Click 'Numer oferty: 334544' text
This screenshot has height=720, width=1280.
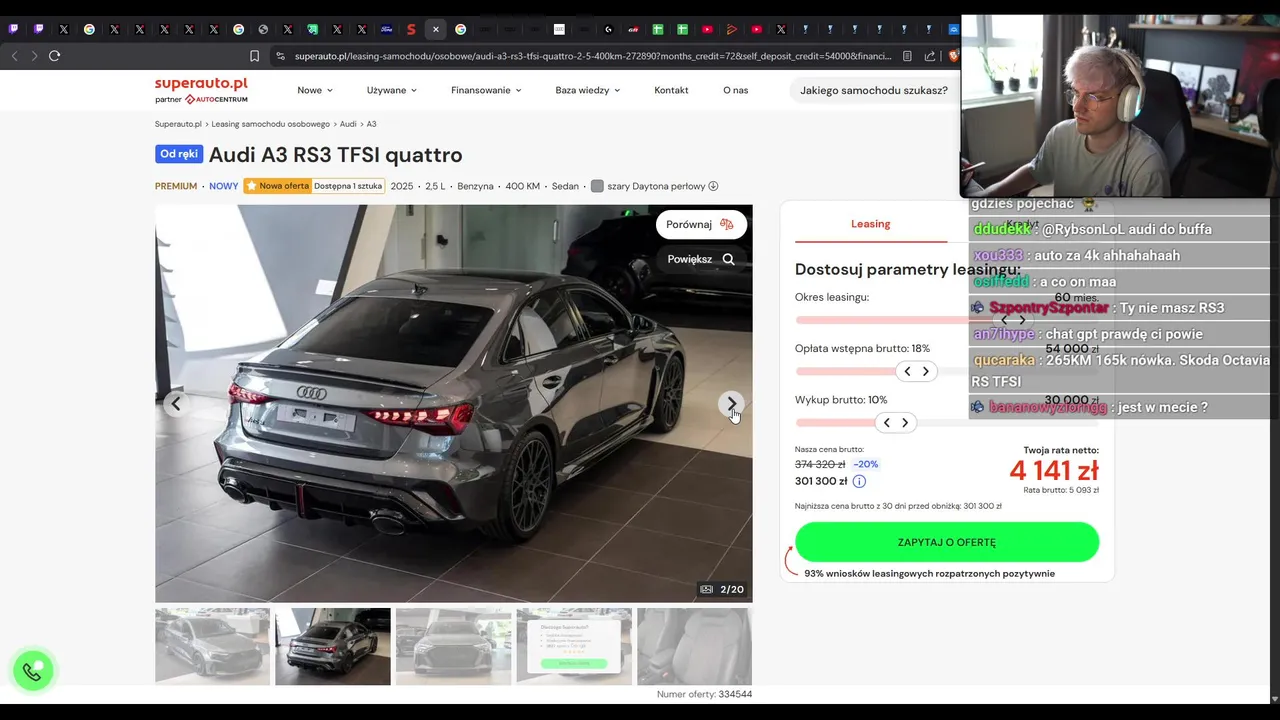704,694
